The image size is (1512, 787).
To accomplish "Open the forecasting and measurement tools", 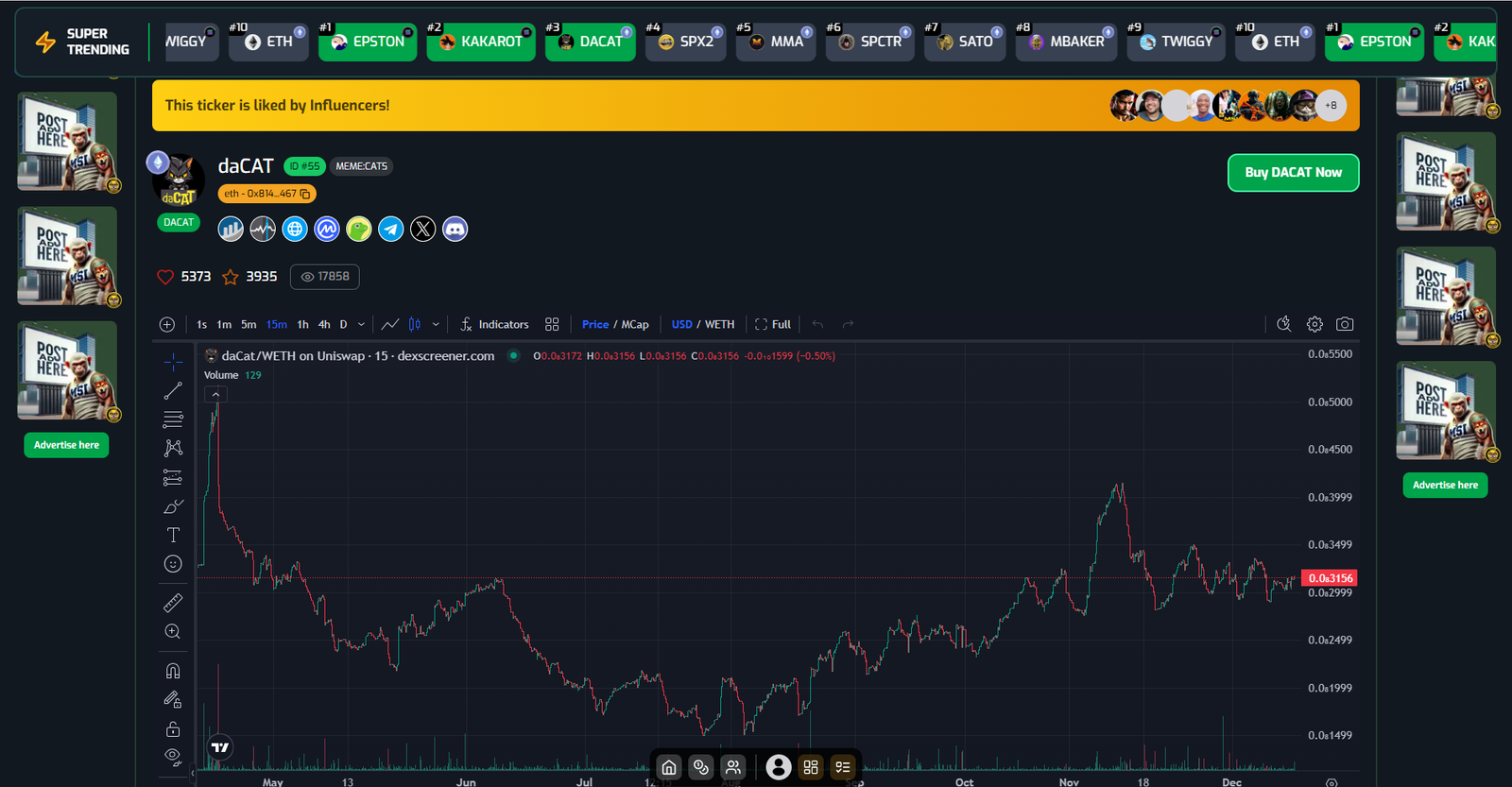I will (x=173, y=477).
